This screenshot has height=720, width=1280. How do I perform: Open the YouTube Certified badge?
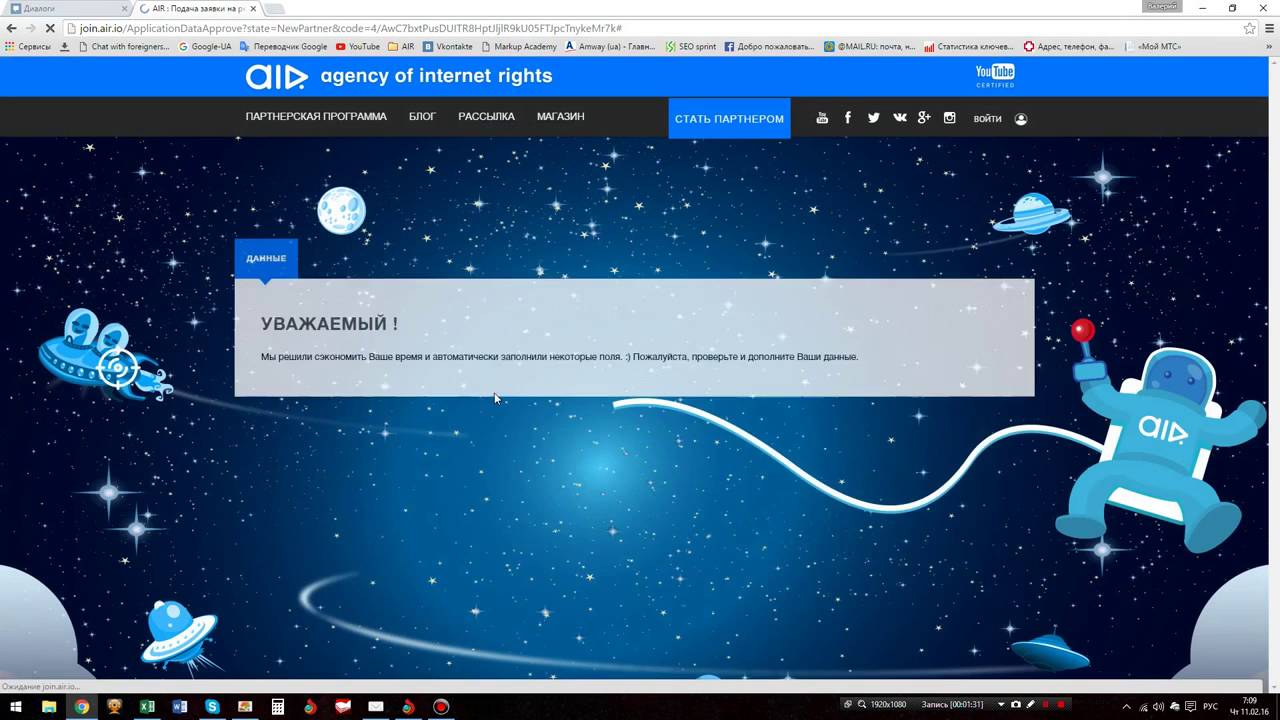(x=995, y=75)
